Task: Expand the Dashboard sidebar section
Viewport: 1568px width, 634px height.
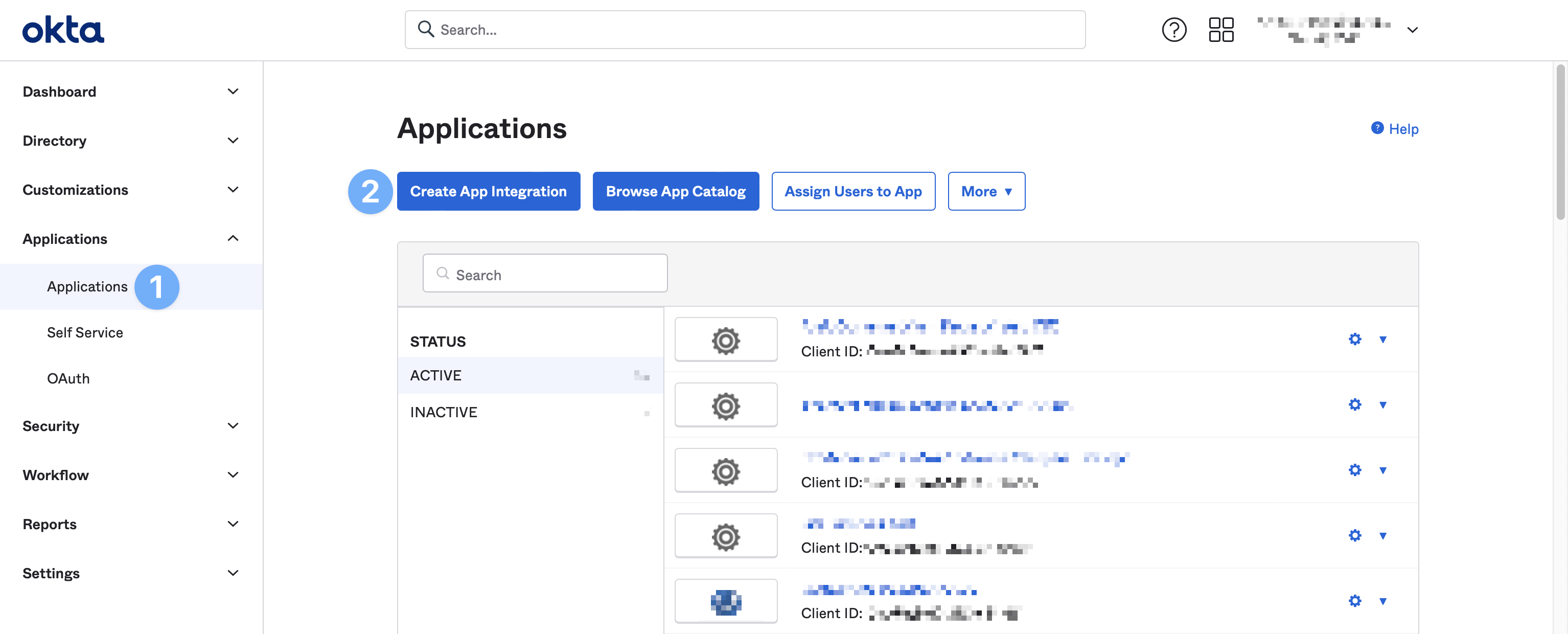Action: click(233, 92)
